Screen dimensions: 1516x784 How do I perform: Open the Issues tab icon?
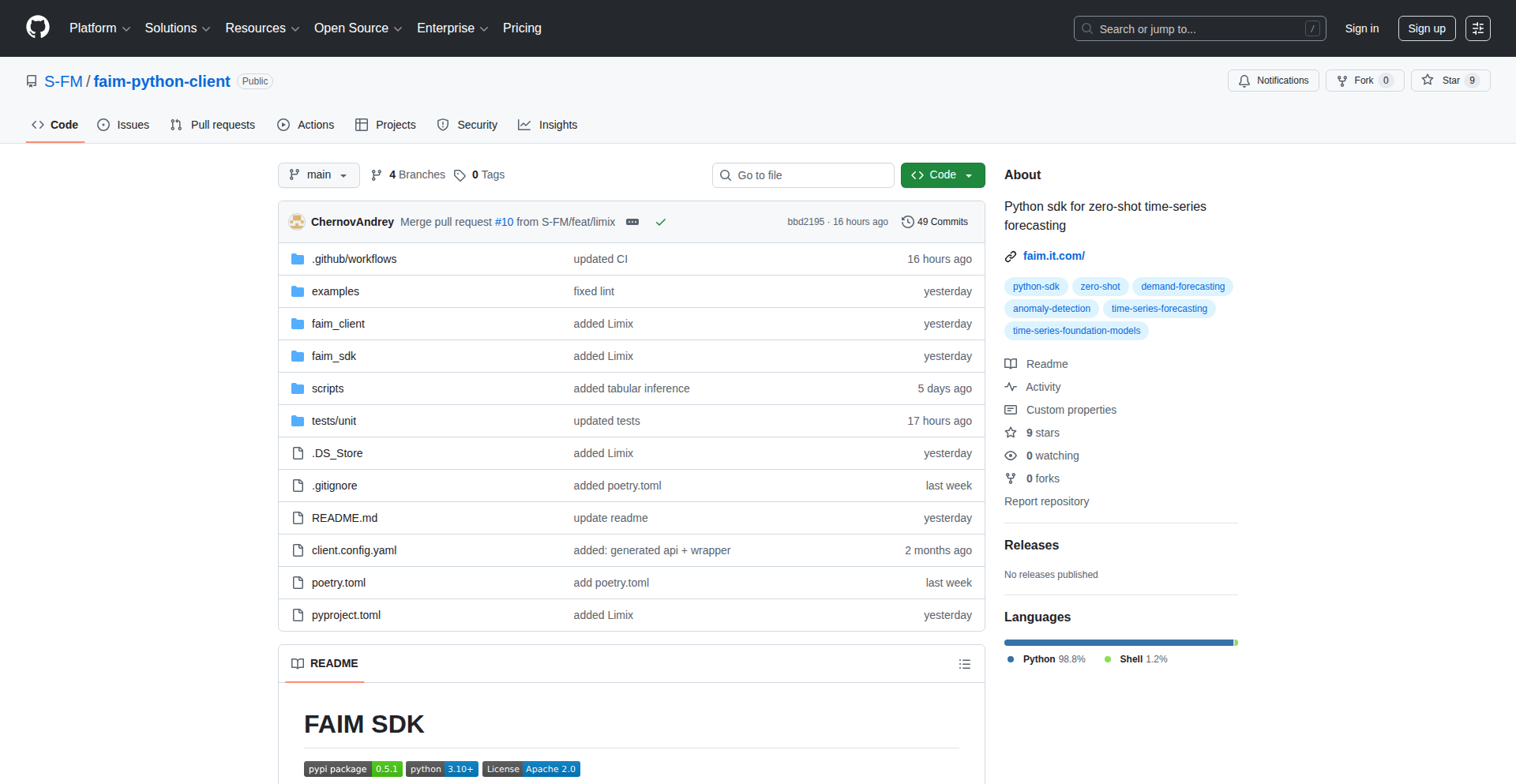tap(103, 125)
